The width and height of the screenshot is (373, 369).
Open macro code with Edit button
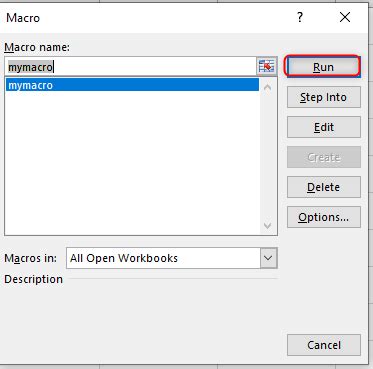324,127
